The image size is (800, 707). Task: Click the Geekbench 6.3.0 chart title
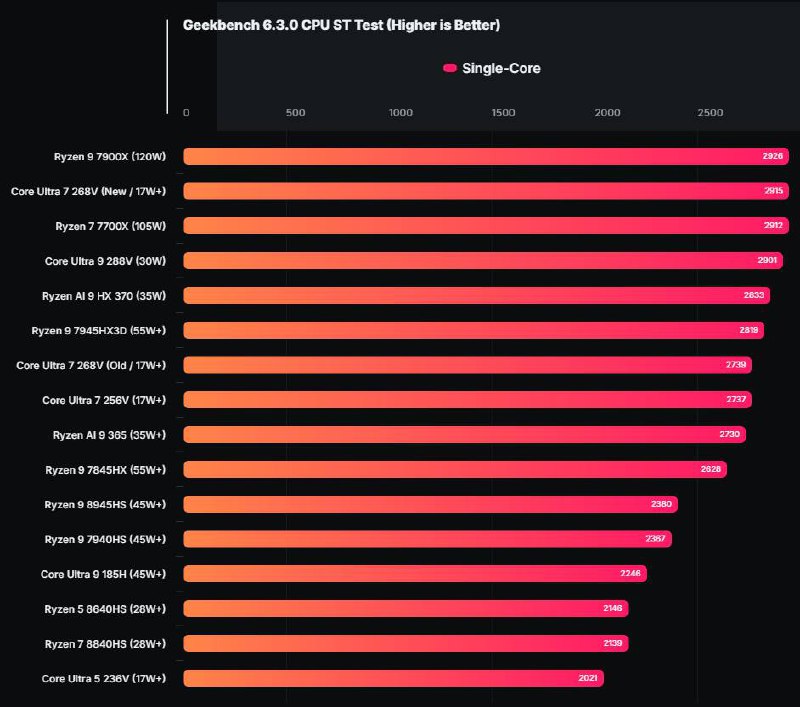341,25
